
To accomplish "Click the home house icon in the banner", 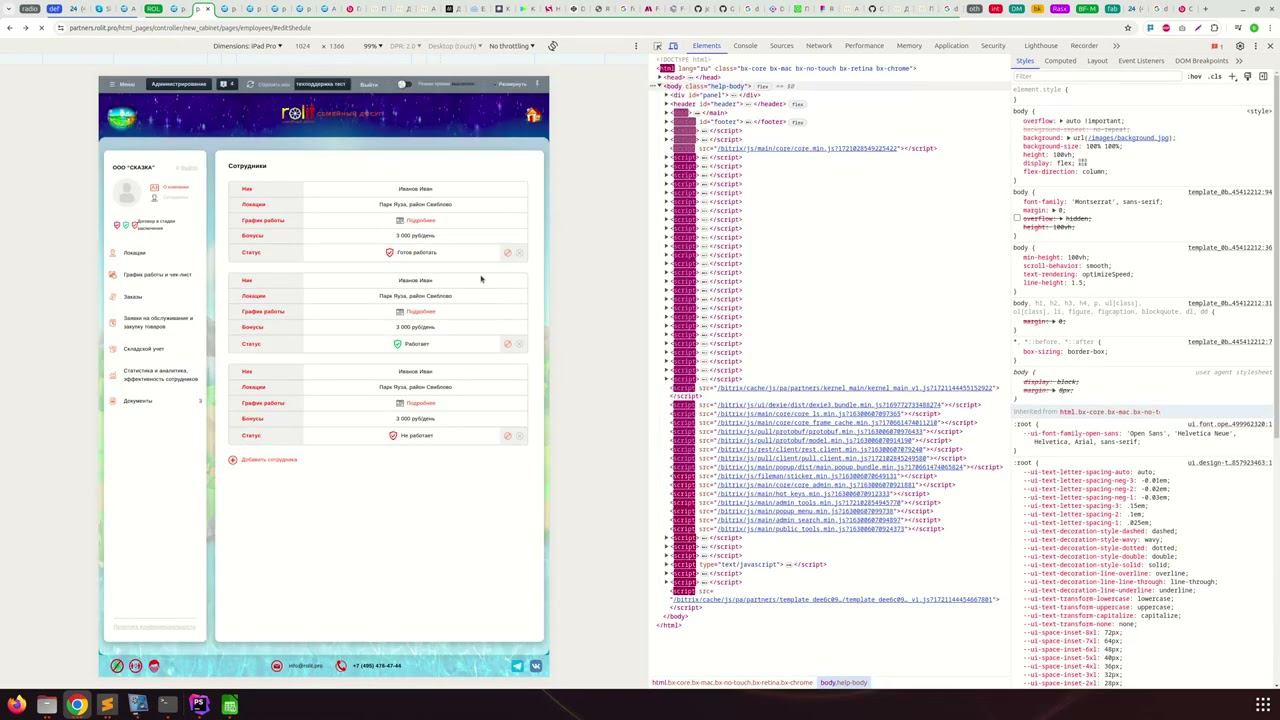I will click(x=533, y=115).
